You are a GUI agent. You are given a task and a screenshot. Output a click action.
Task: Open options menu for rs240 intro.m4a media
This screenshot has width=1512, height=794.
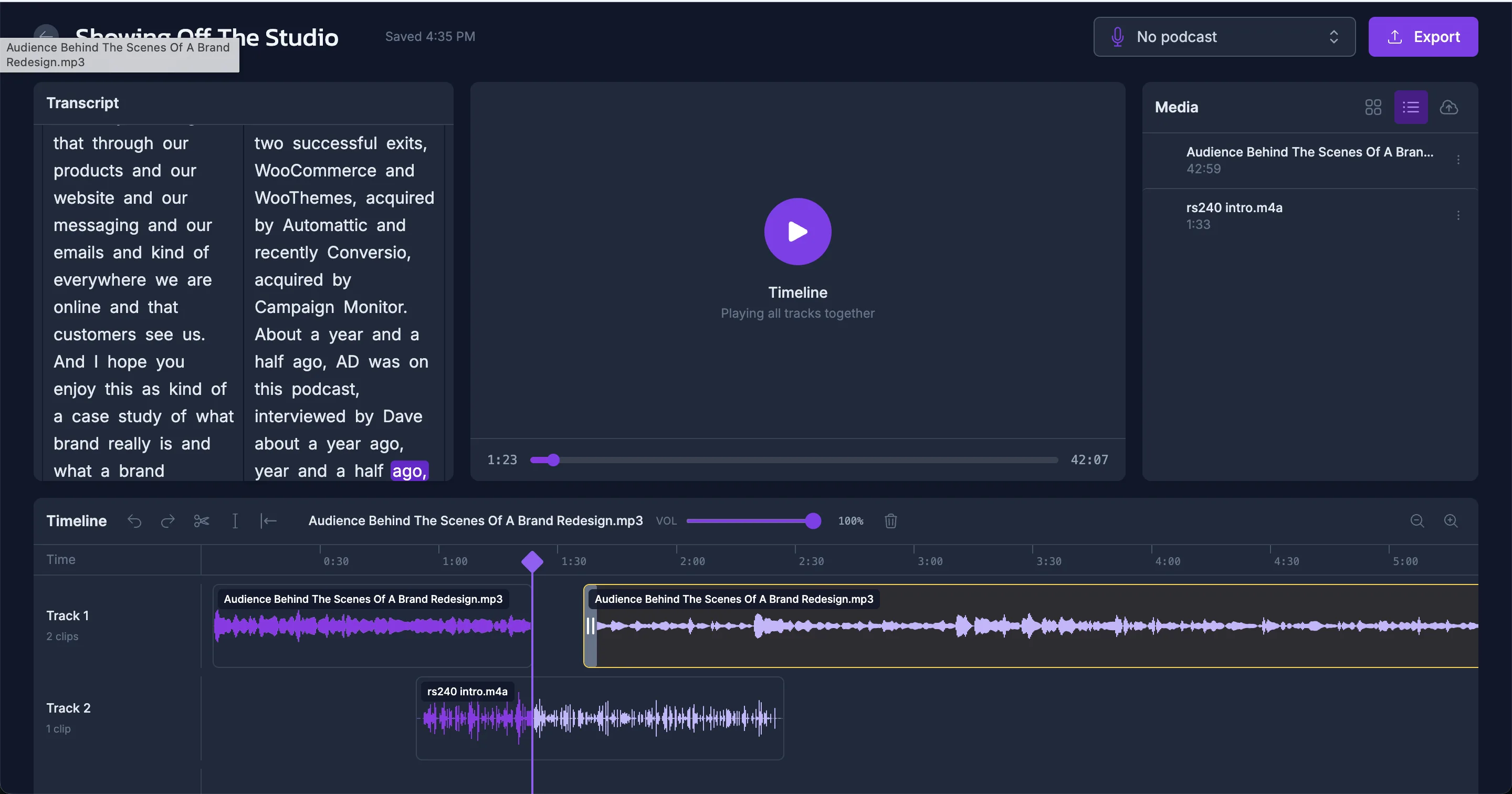tap(1458, 215)
